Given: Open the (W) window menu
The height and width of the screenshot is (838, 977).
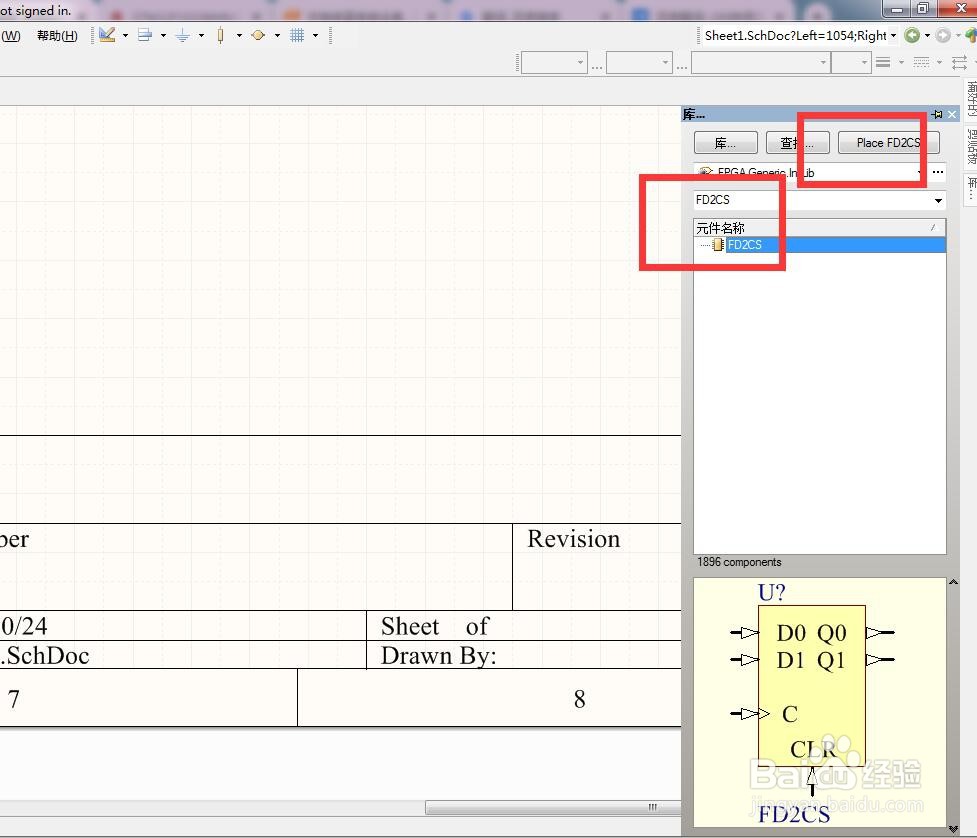Looking at the screenshot, I should coord(11,36).
